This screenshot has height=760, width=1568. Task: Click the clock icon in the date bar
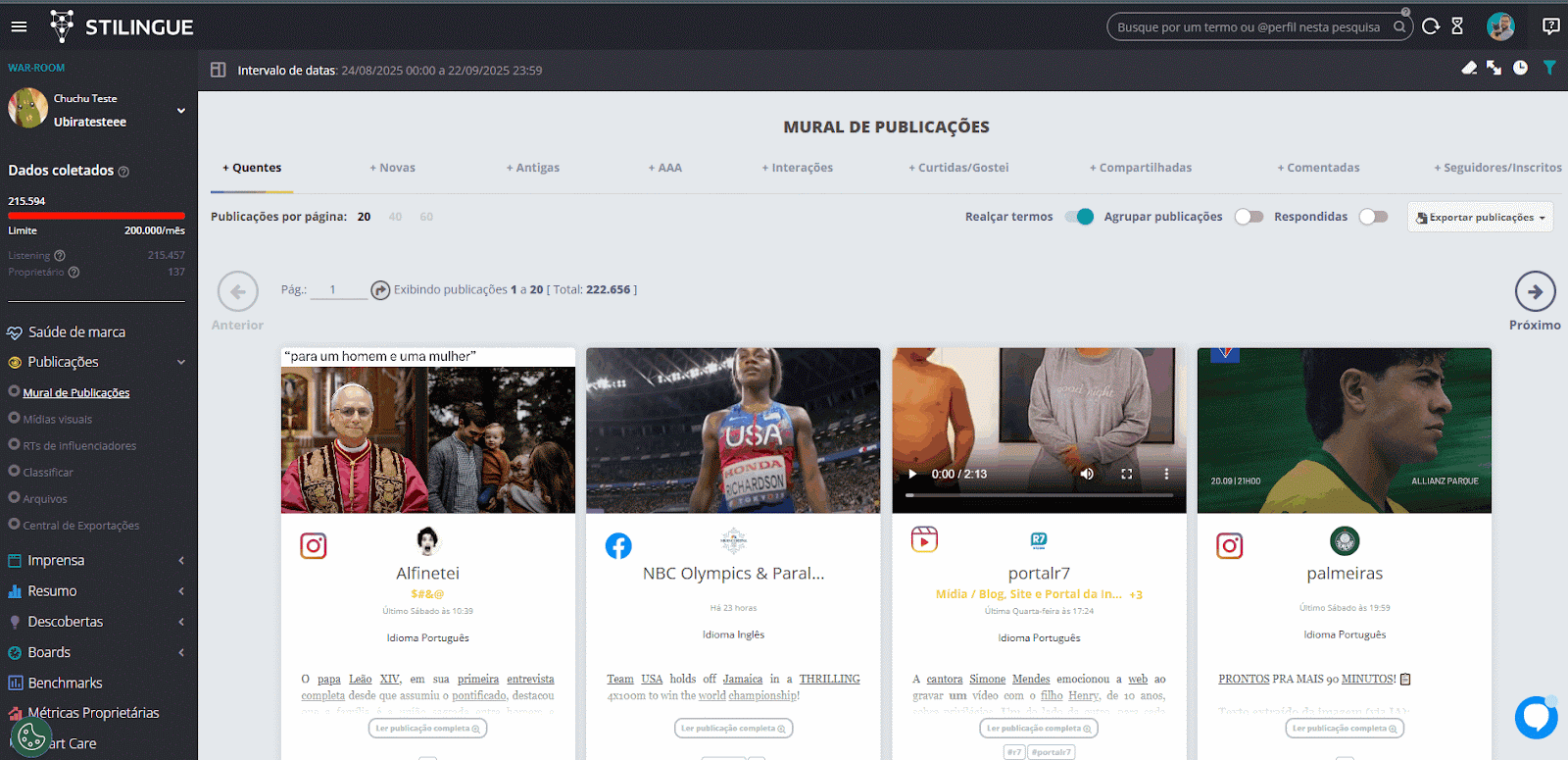(1520, 68)
